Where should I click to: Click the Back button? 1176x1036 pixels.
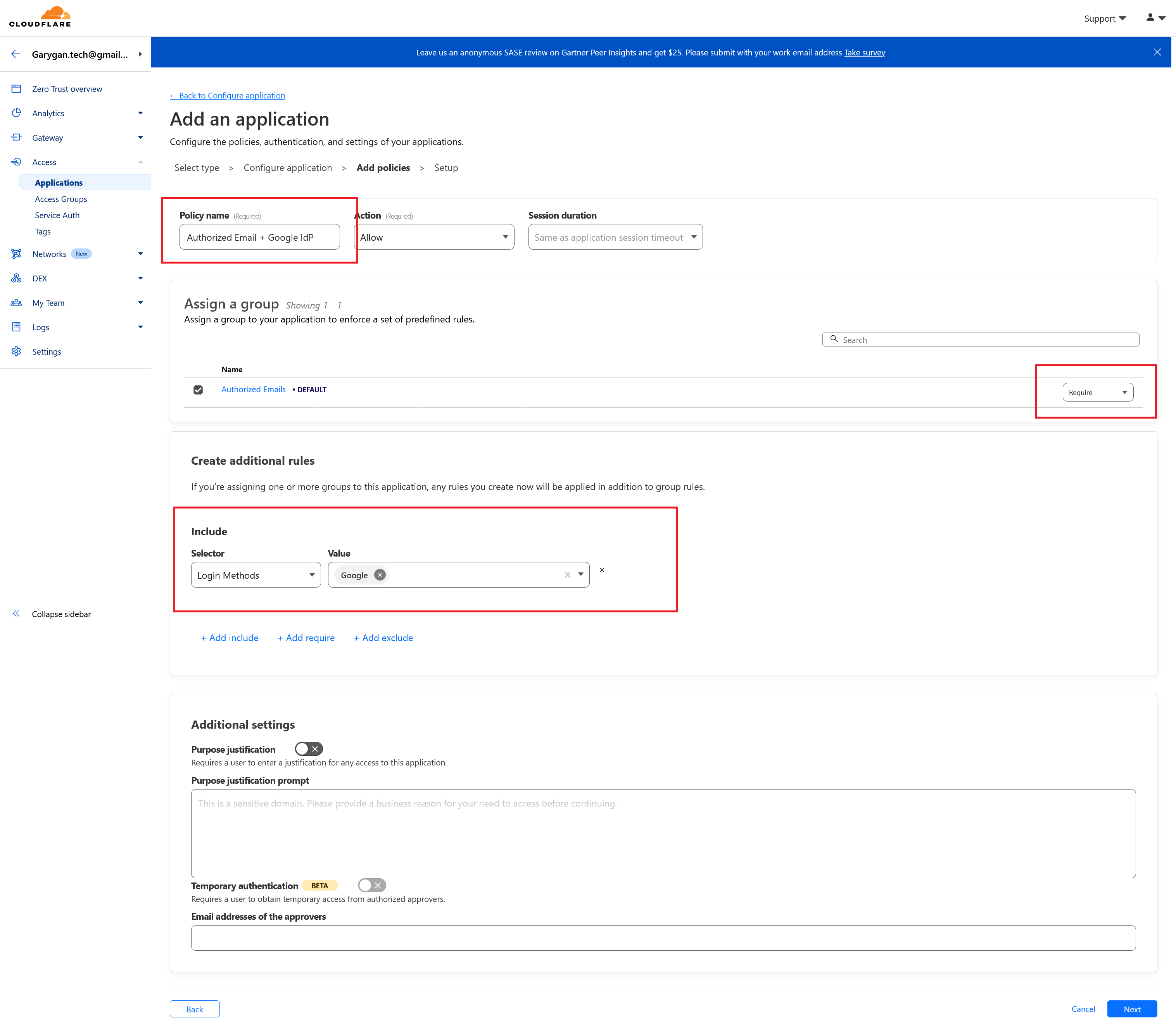[x=195, y=1009]
